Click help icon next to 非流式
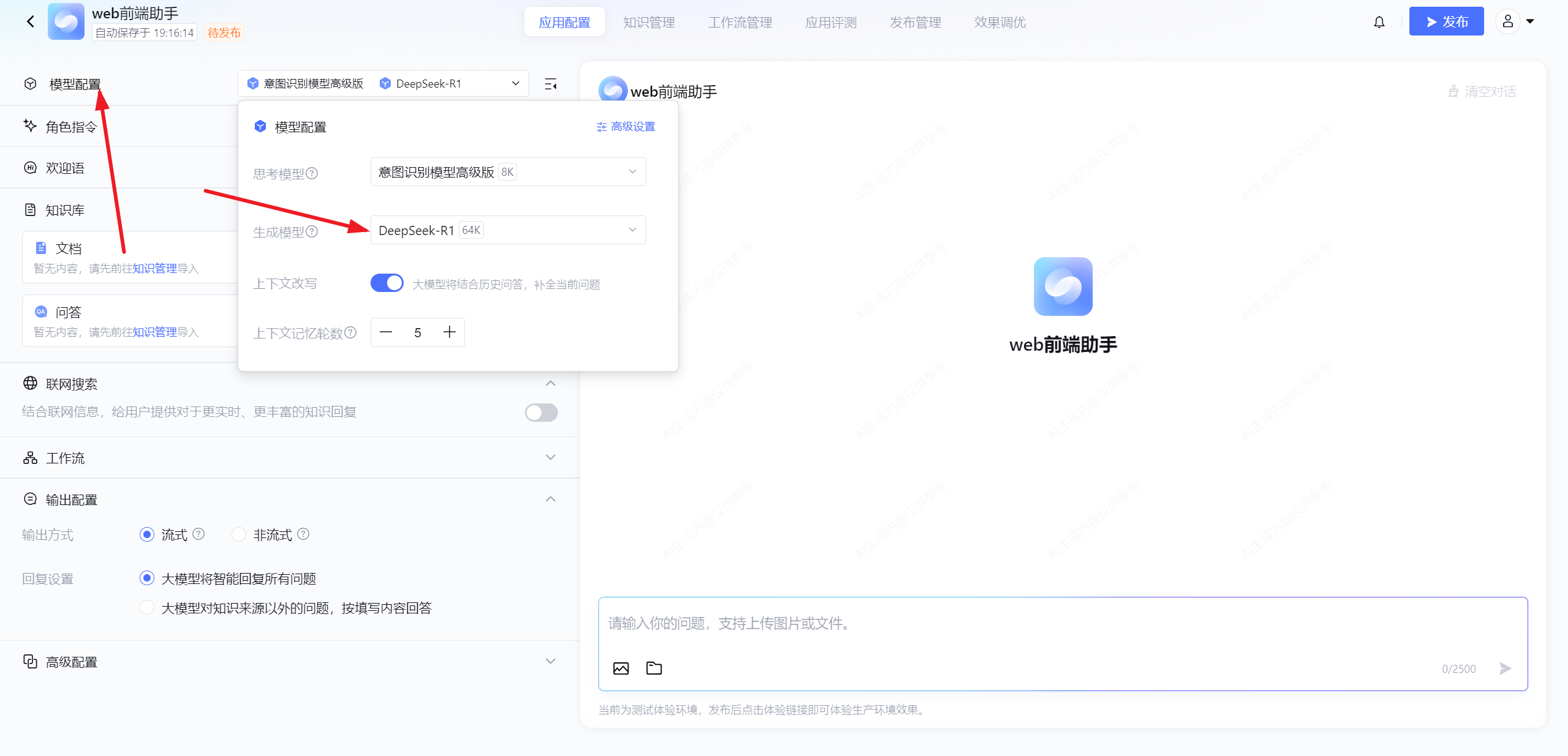The height and width of the screenshot is (756, 1568). [303, 534]
